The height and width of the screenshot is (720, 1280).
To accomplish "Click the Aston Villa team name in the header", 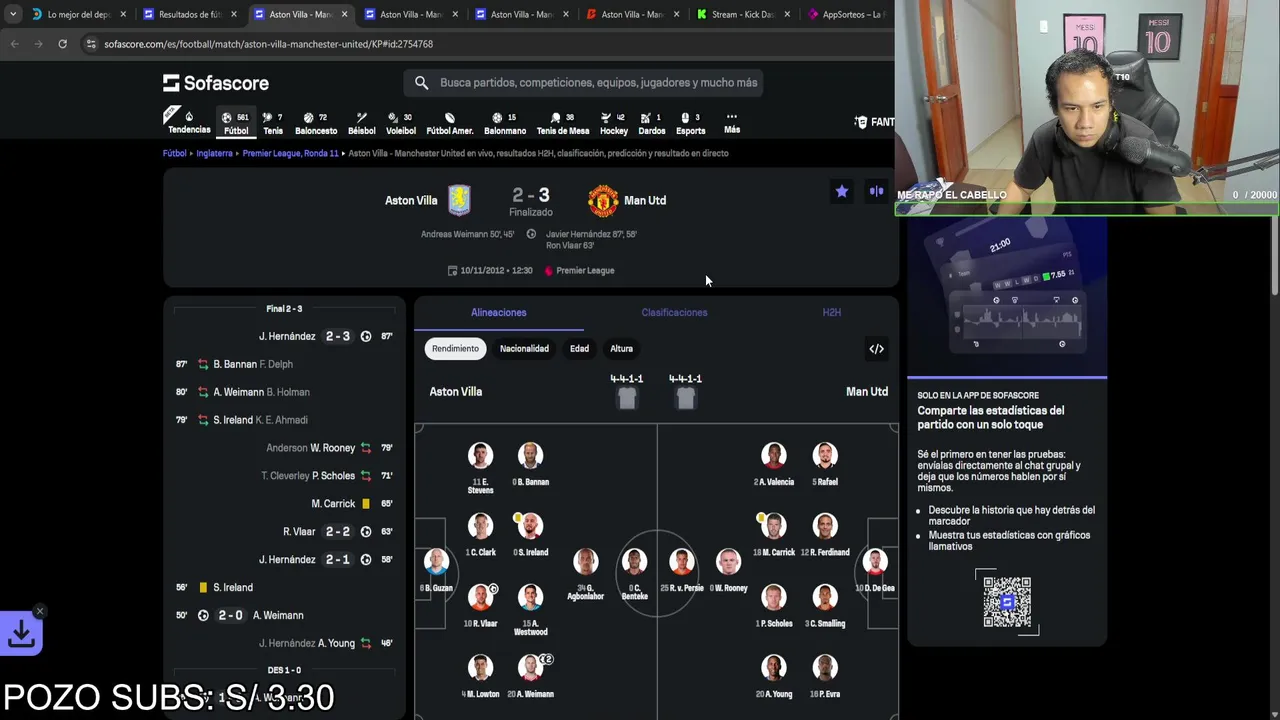I will 411,200.
